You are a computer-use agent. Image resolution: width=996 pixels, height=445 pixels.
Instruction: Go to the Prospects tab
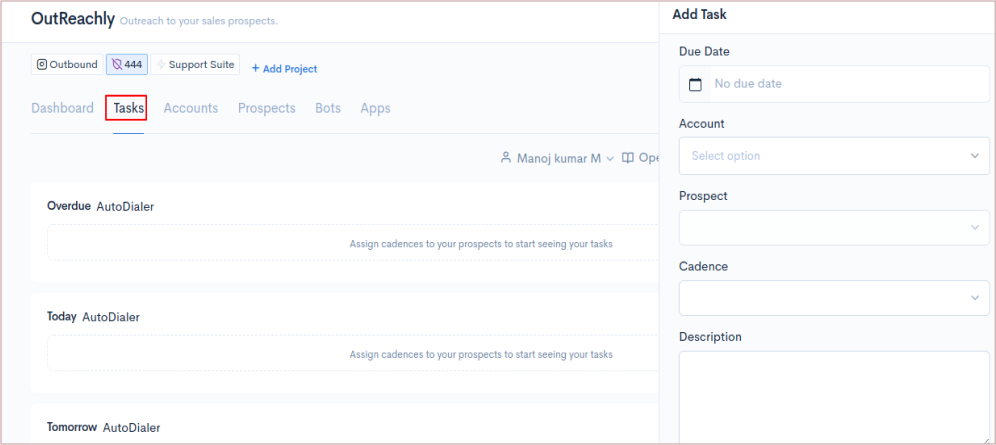(x=266, y=108)
